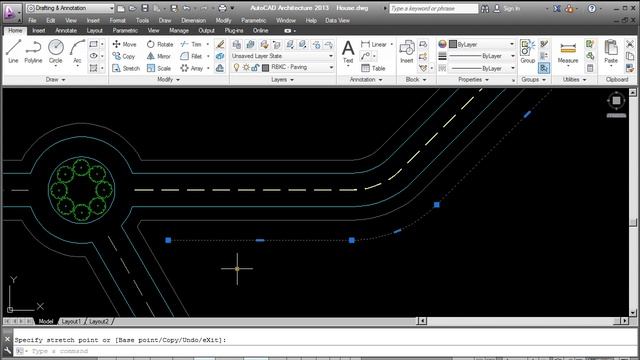
Task: Insert a Table annotation
Action: click(x=373, y=68)
